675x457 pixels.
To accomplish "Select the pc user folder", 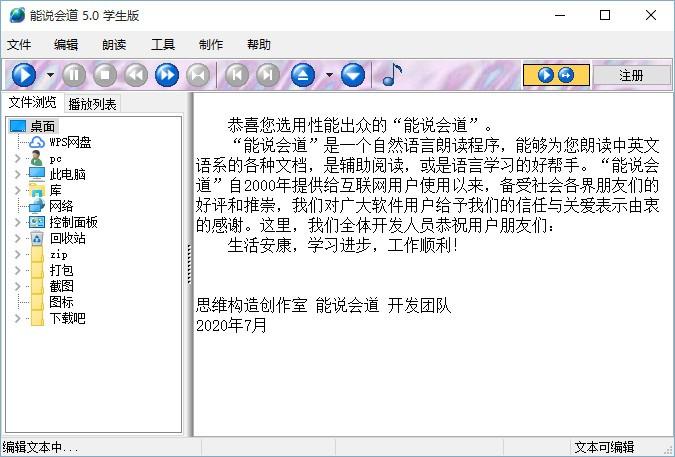I will [56, 159].
